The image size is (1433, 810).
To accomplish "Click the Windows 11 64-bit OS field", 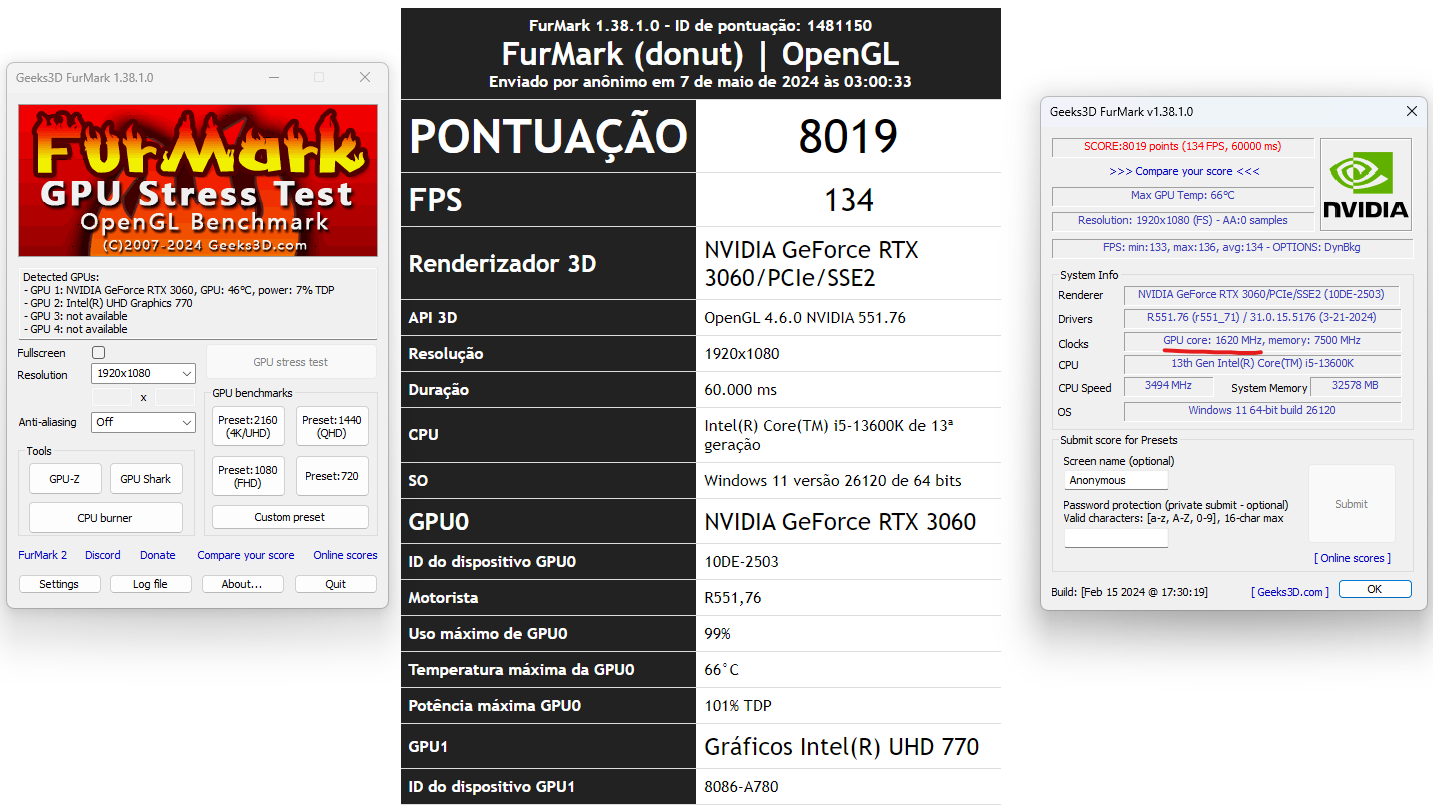I will (1261, 411).
